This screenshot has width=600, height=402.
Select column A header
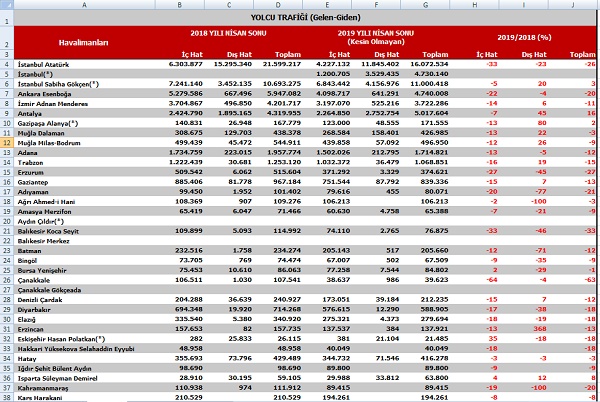(x=83, y=5)
